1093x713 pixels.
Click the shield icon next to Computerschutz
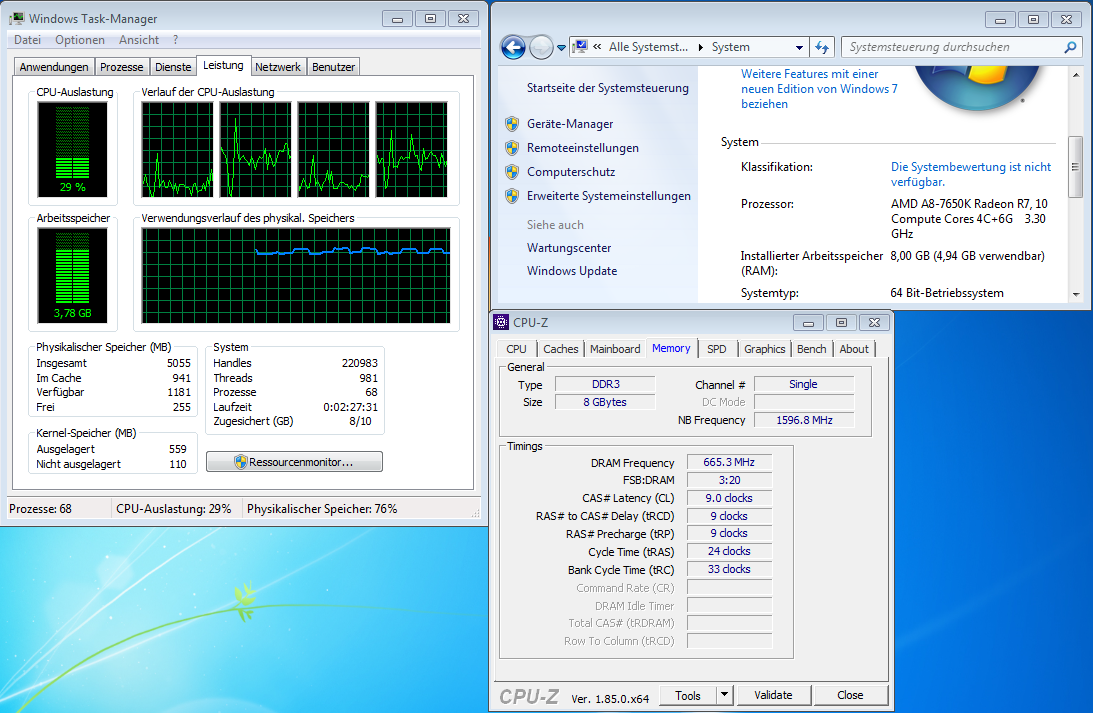pos(512,171)
